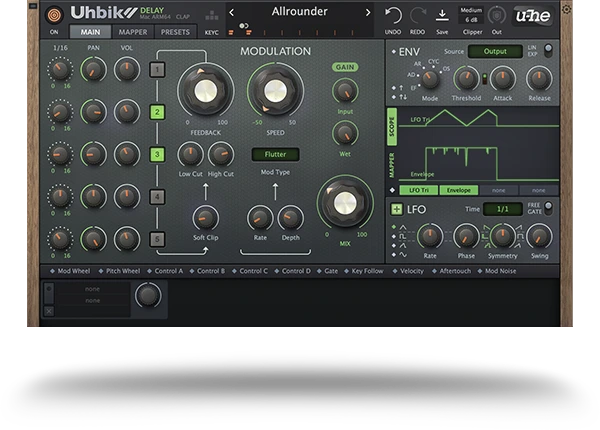Click the Undo arrow icon
Image resolution: width=600 pixels, height=430 pixels.
point(394,15)
